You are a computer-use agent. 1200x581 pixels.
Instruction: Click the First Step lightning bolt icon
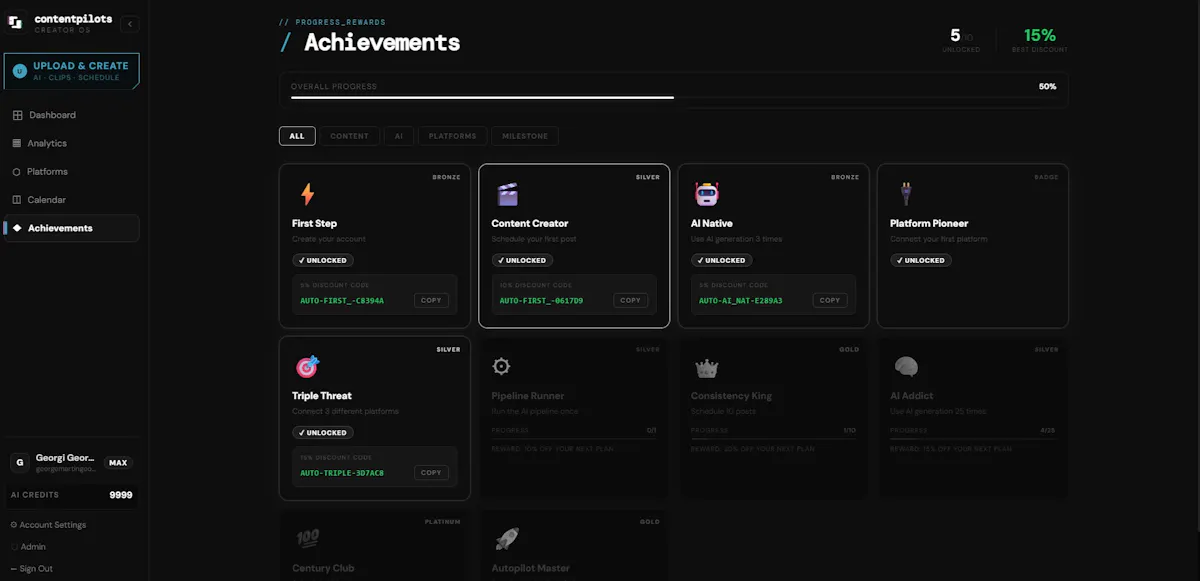point(307,194)
